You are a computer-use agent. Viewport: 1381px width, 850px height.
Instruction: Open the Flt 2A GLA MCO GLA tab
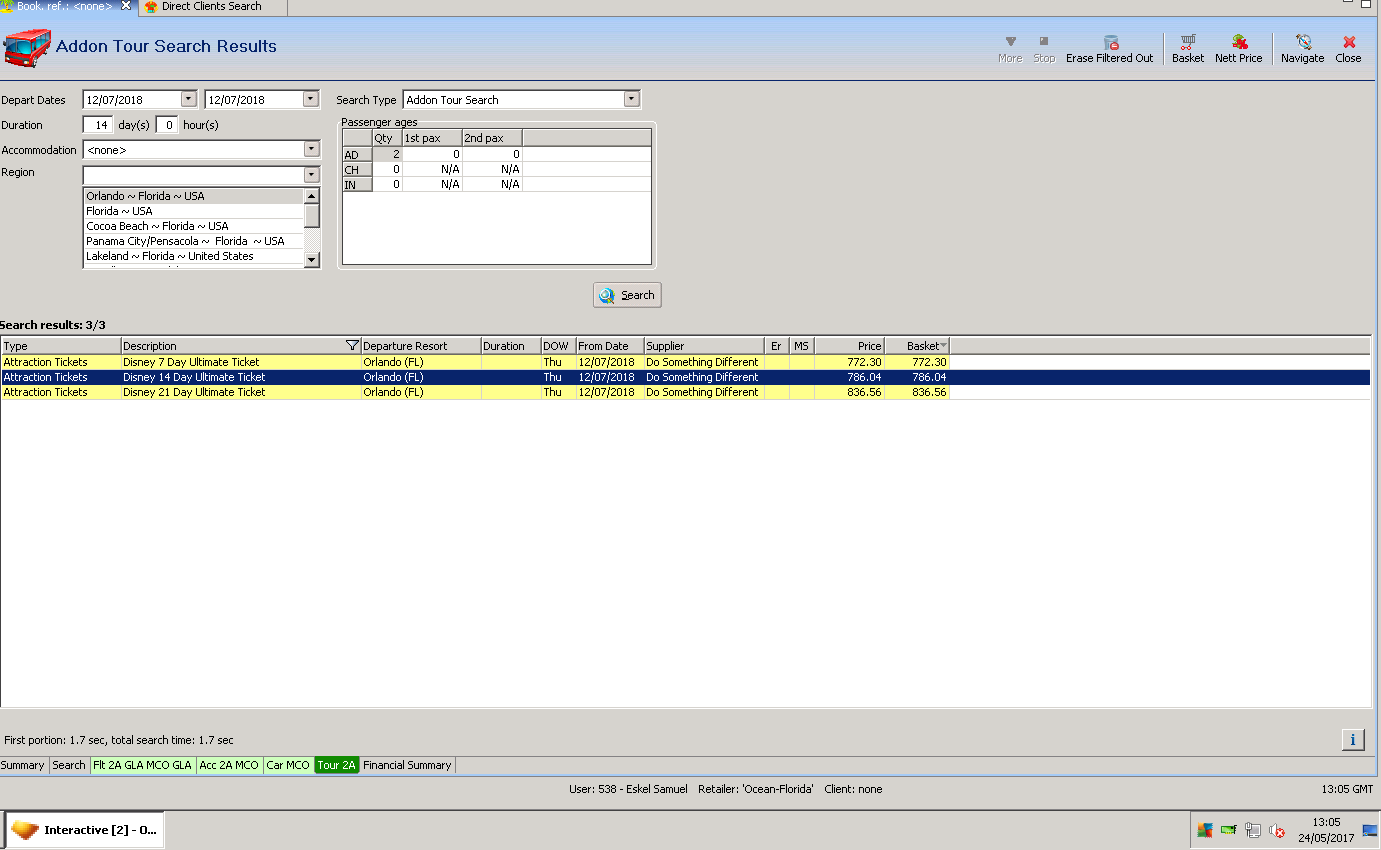142,765
